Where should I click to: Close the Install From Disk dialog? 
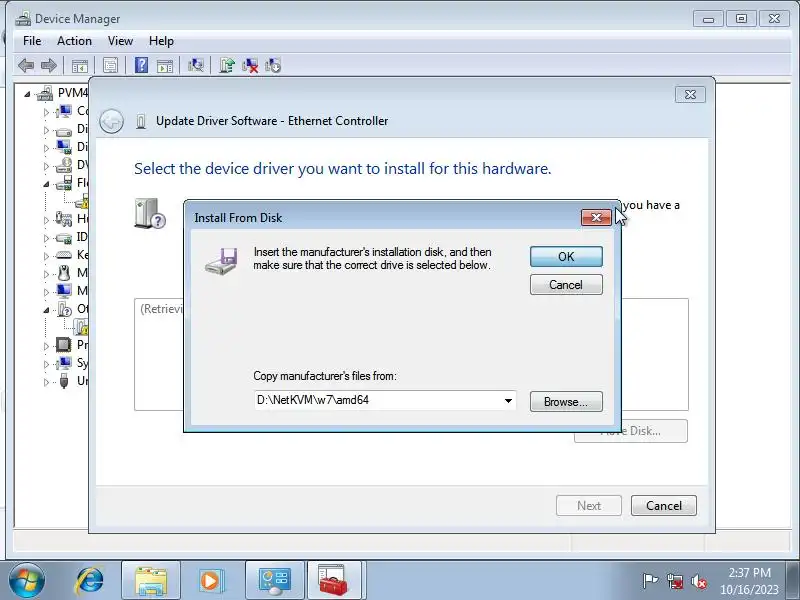[596, 217]
